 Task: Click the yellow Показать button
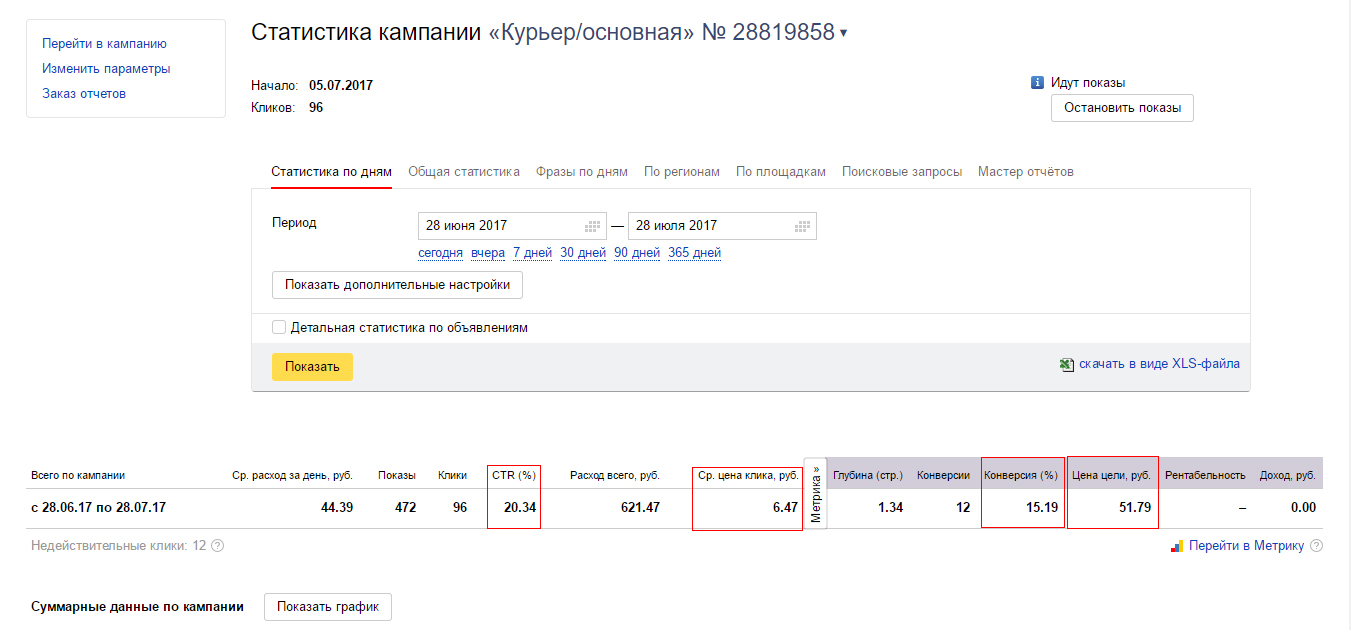click(x=312, y=367)
